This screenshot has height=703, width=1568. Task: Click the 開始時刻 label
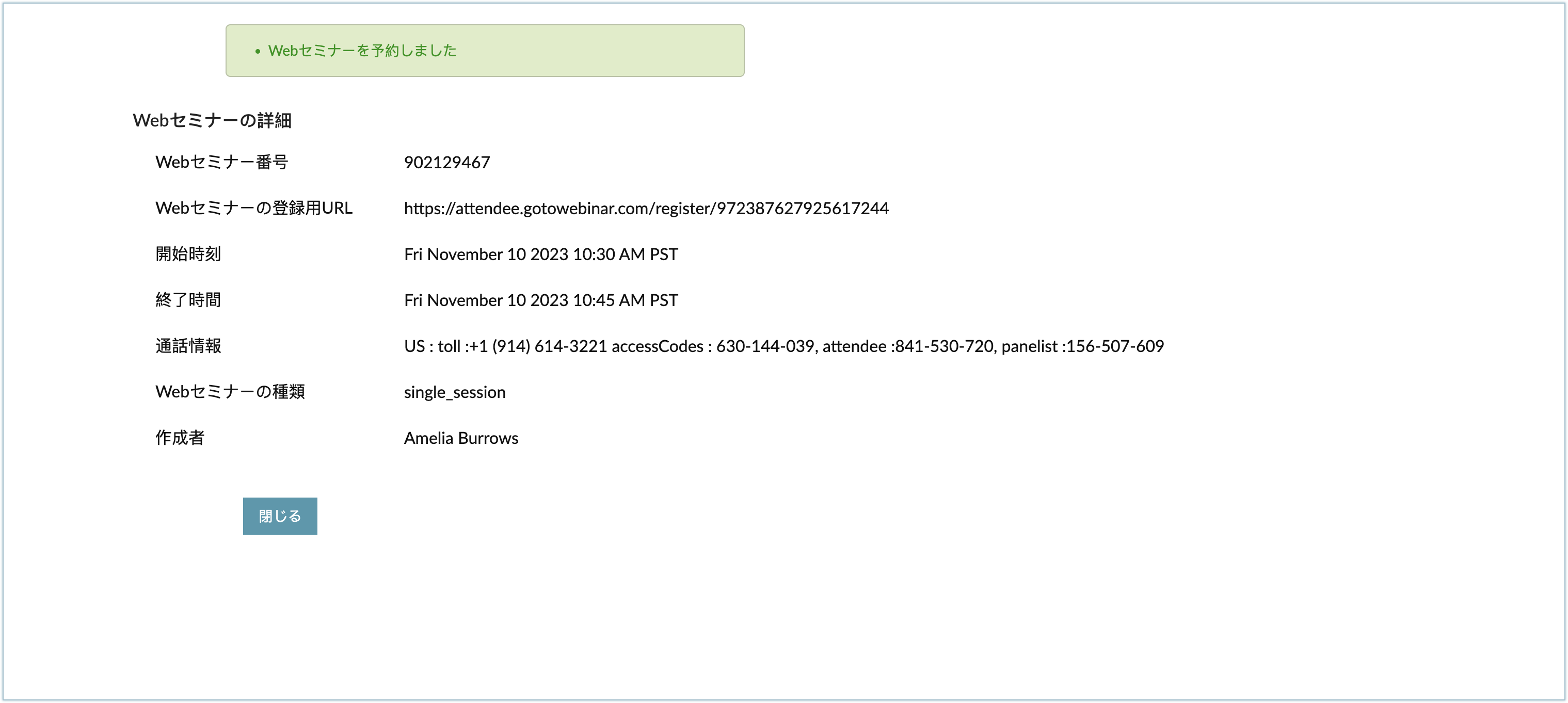(188, 254)
